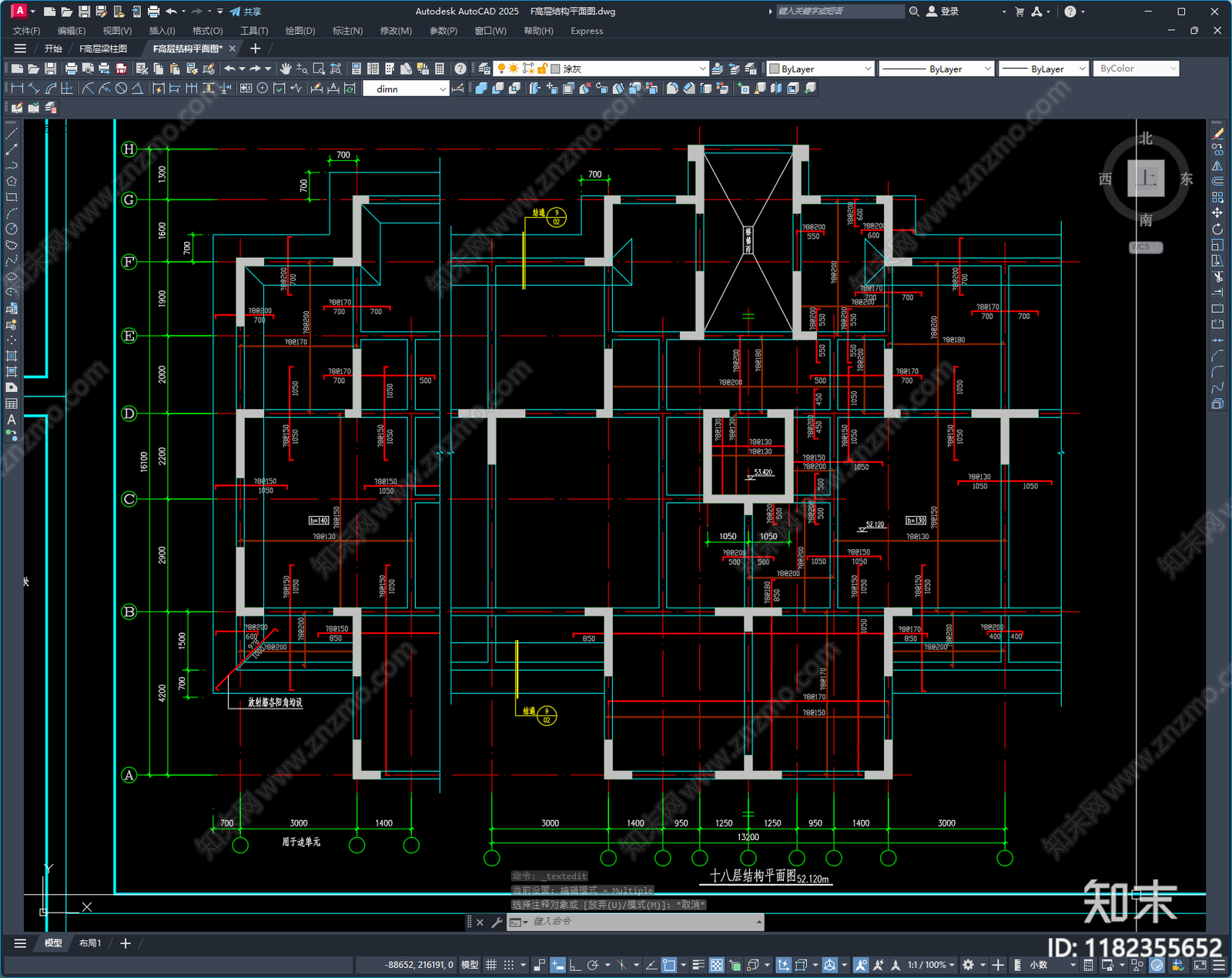Toggle ortho mode in status bar
The height and width of the screenshot is (978, 1232).
575,965
